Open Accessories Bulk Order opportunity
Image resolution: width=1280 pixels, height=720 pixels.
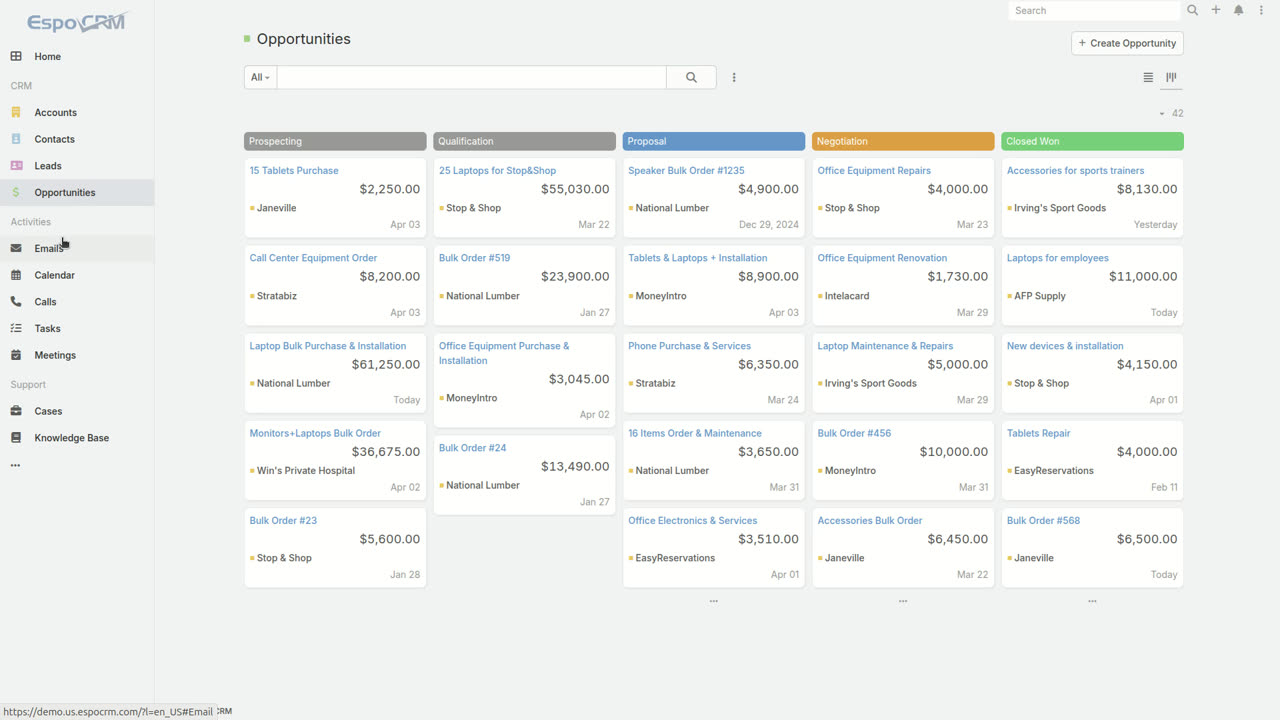(x=870, y=521)
